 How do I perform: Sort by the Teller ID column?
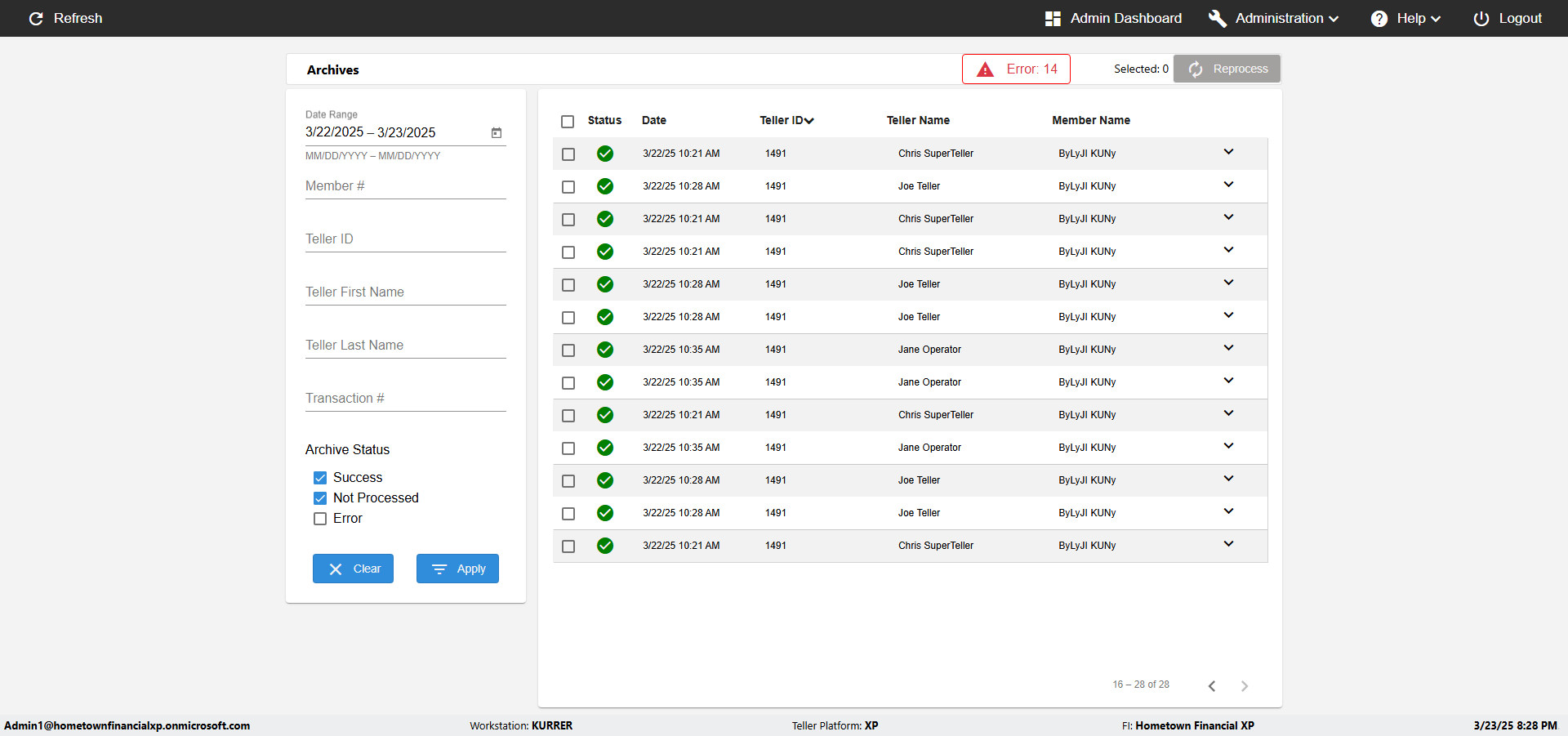[x=786, y=120]
